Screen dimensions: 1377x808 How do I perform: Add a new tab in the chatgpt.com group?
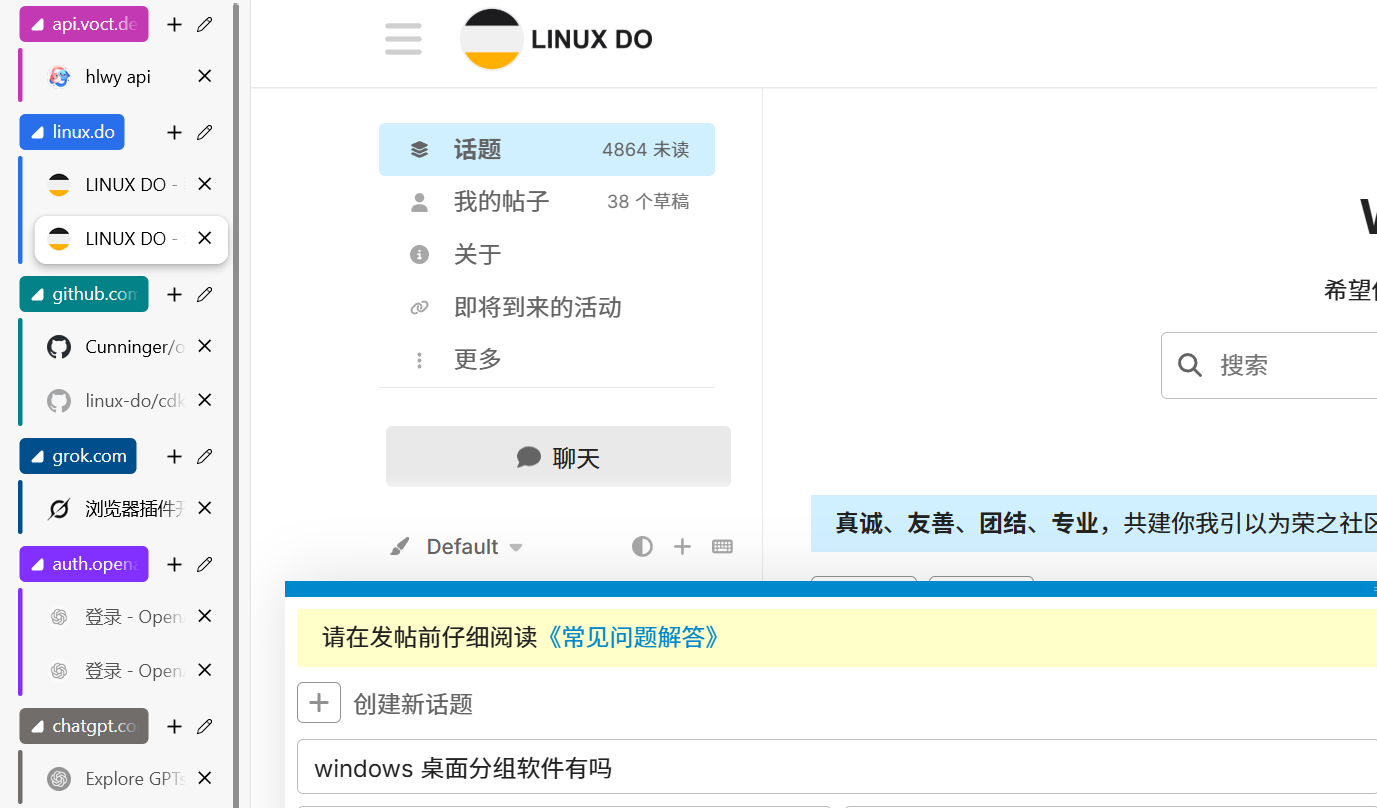click(x=174, y=726)
